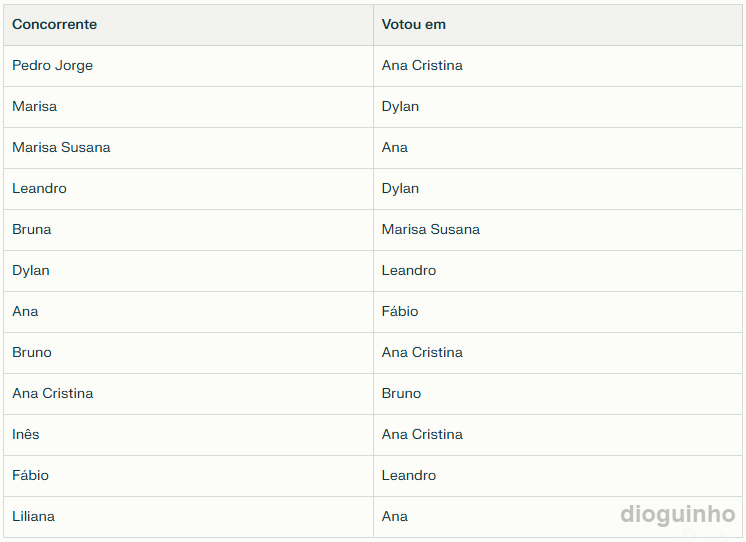Screen dimensions: 746x542
Task: Select the "Liliana" contestant cell
Action: pos(34,516)
